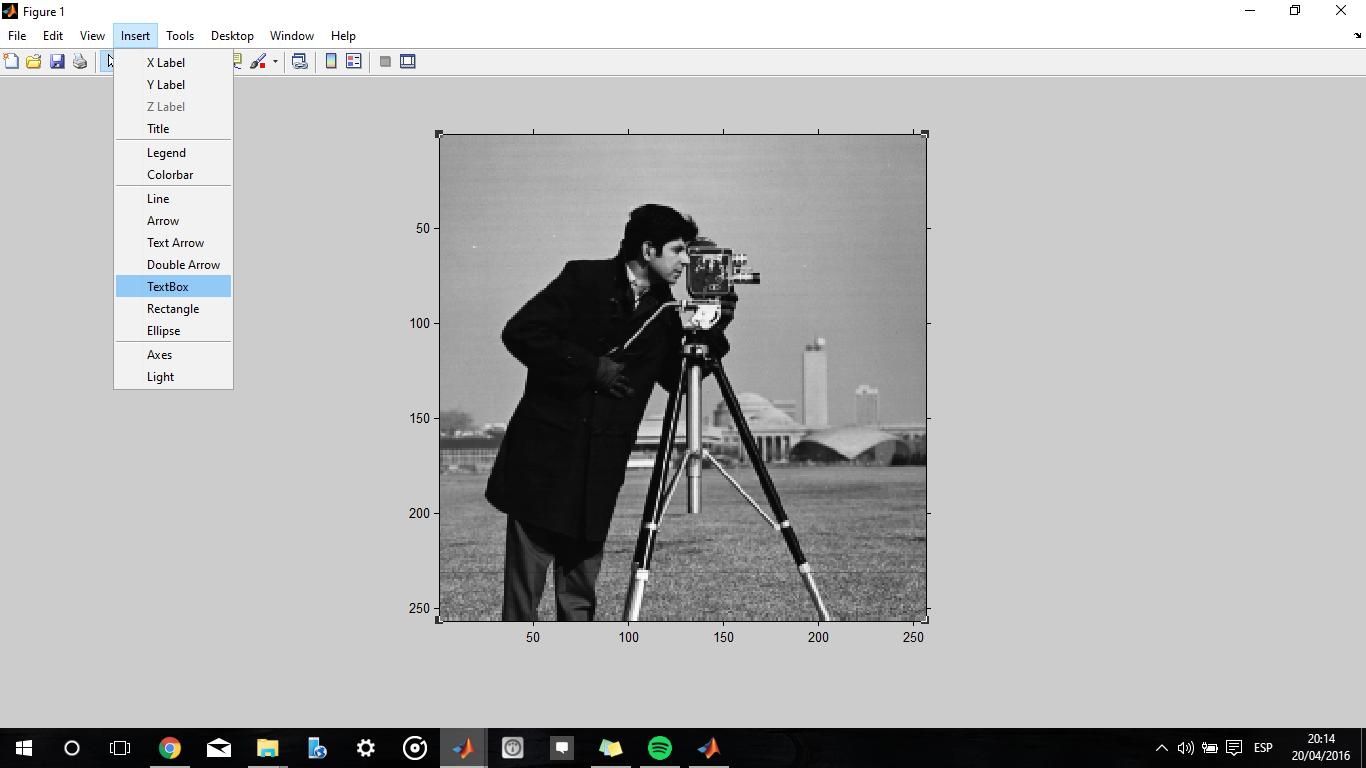Open the Mail app from the taskbar
This screenshot has height=768, width=1366.
[x=219, y=748]
